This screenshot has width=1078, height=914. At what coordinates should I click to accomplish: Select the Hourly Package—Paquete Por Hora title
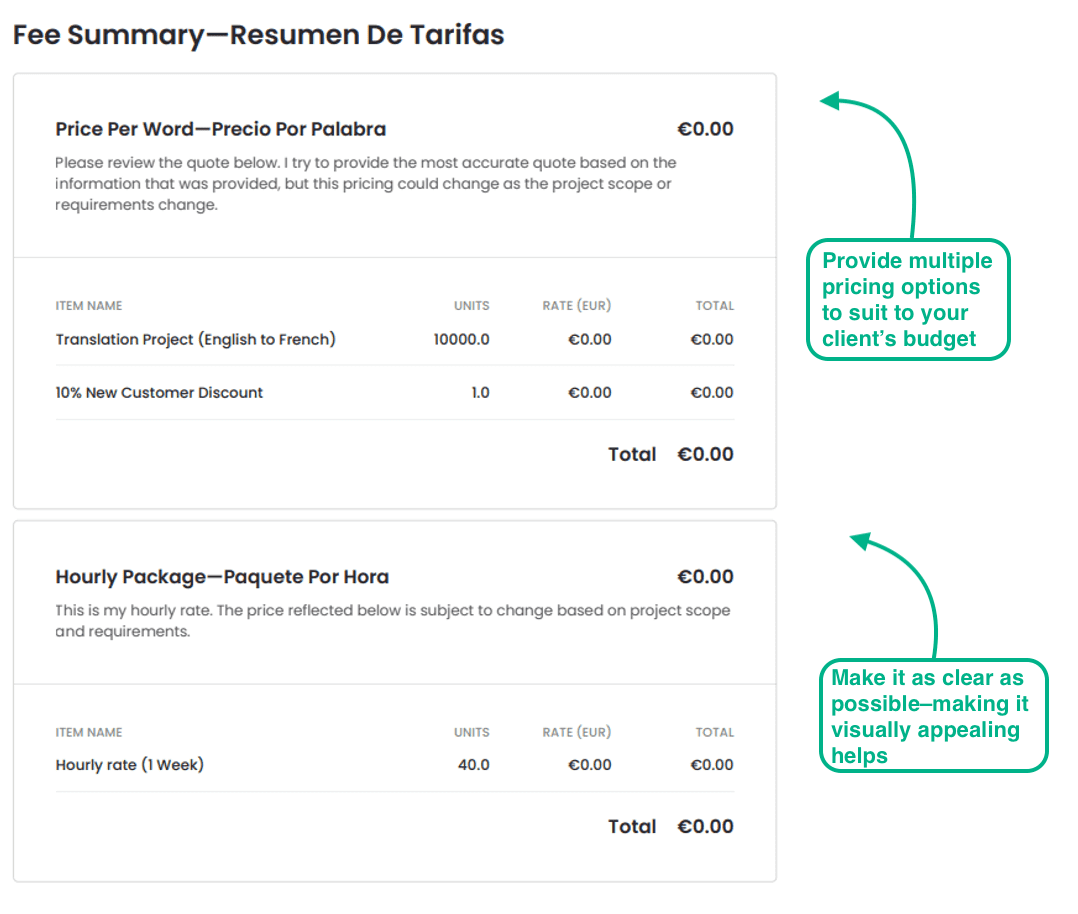pos(222,577)
